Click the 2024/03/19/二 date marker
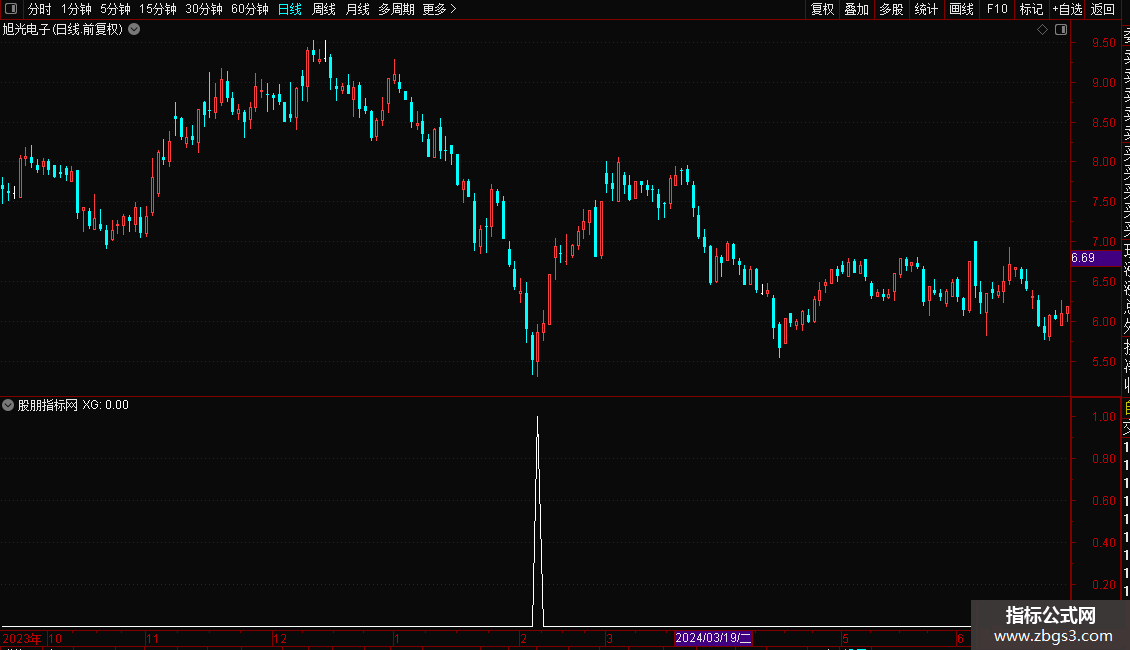Viewport: 1130px width, 650px height. point(713,638)
